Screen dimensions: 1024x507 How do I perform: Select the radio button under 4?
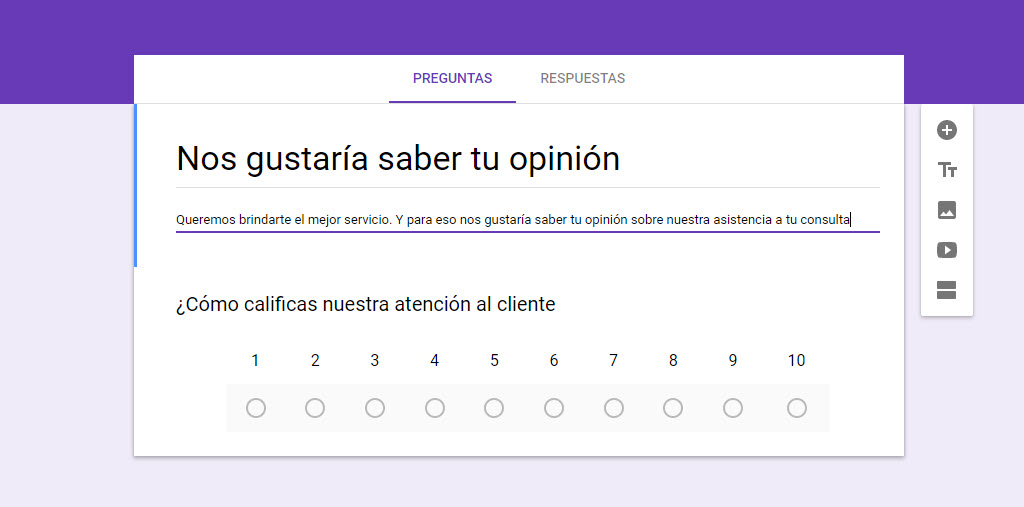435,408
